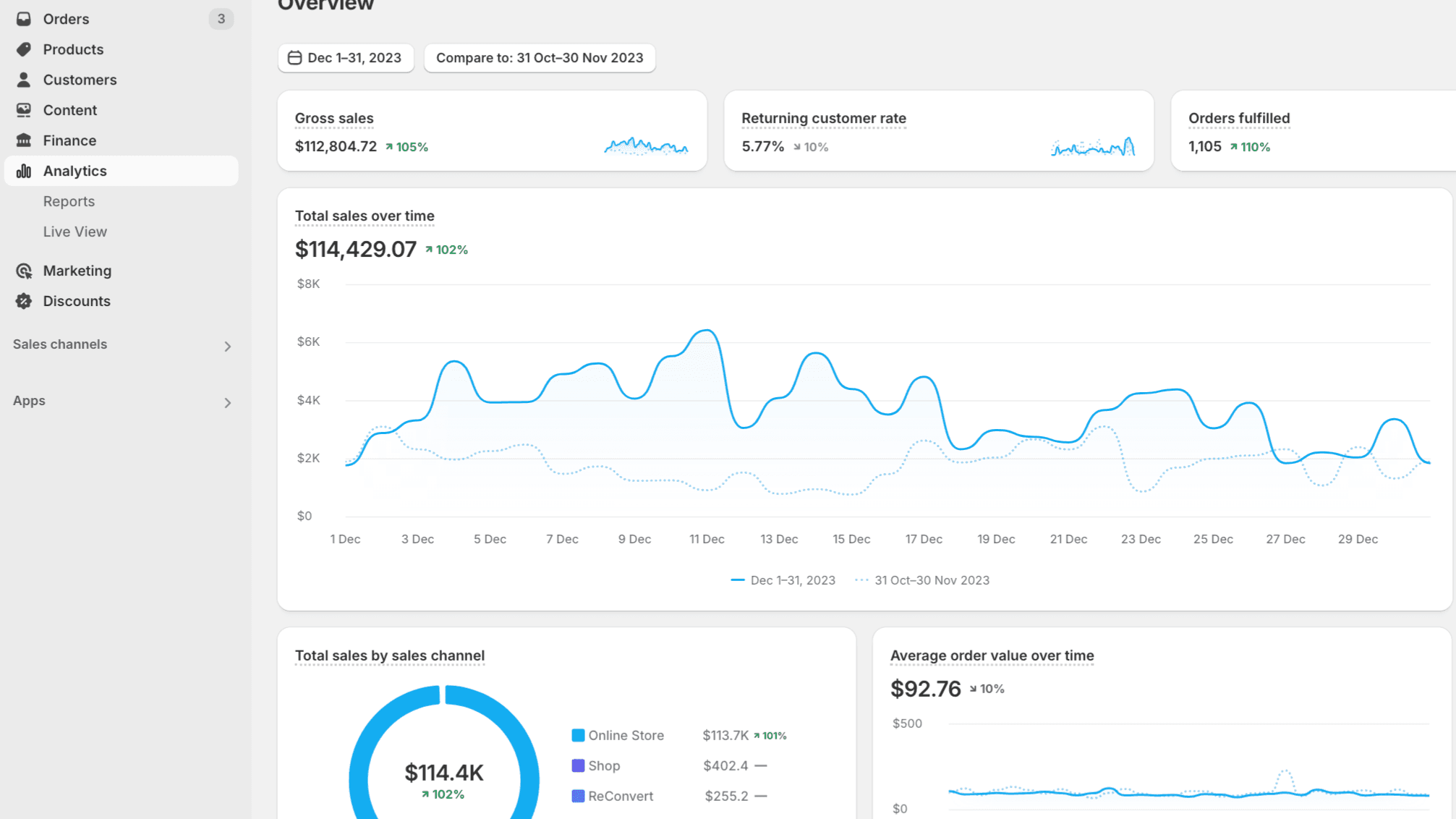Viewport: 1456px width, 819px height.
Task: Open the Dec 1–31, 2023 date range picker
Action: pyautogui.click(x=346, y=58)
